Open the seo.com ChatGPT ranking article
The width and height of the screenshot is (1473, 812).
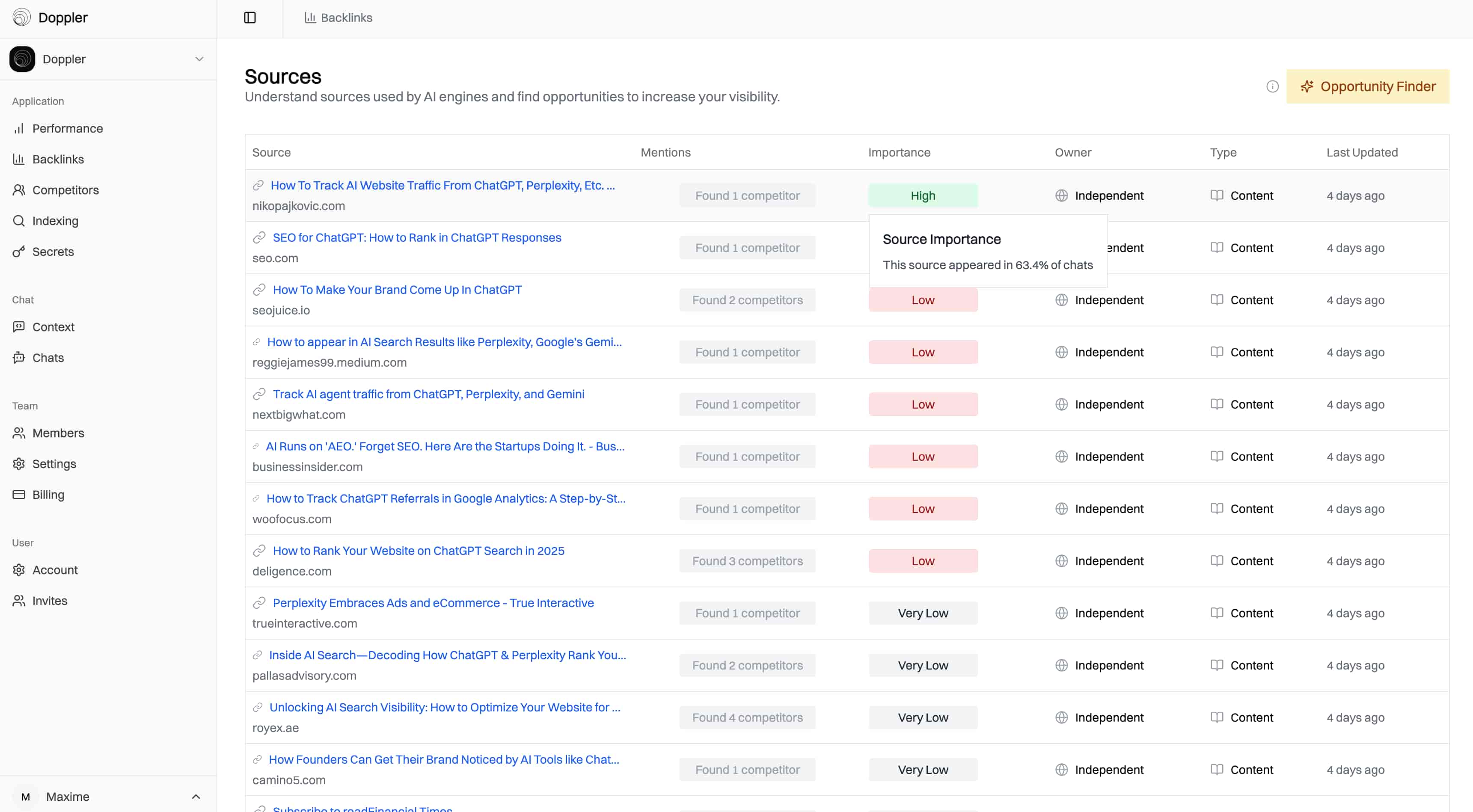tap(416, 237)
